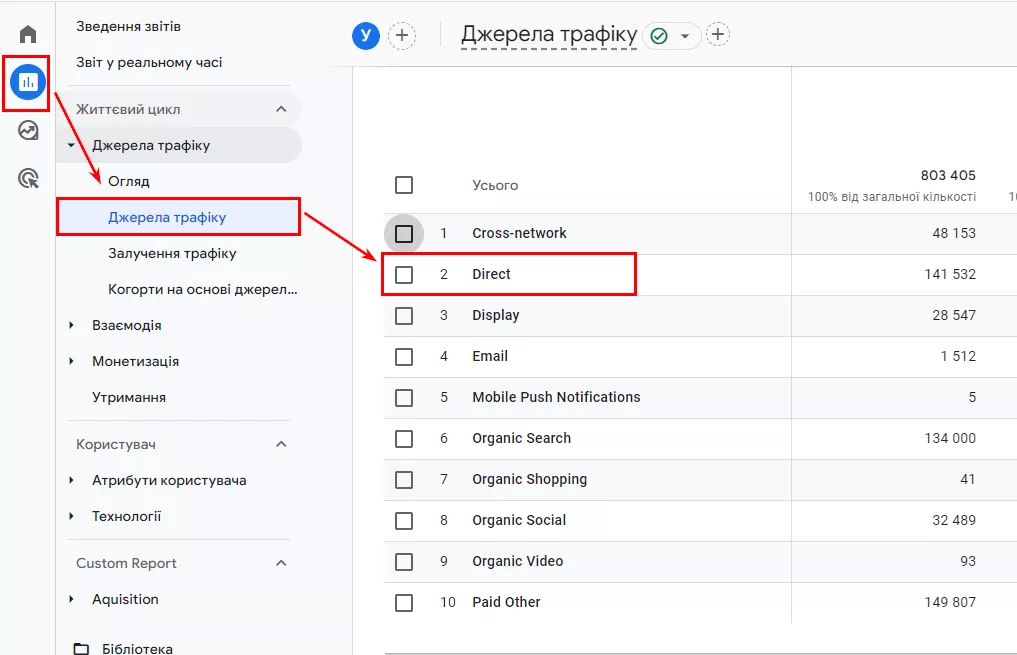Viewport: 1017px width, 655px height.
Task: Collapse the Життєвий цикл section
Action: pyautogui.click(x=281, y=109)
